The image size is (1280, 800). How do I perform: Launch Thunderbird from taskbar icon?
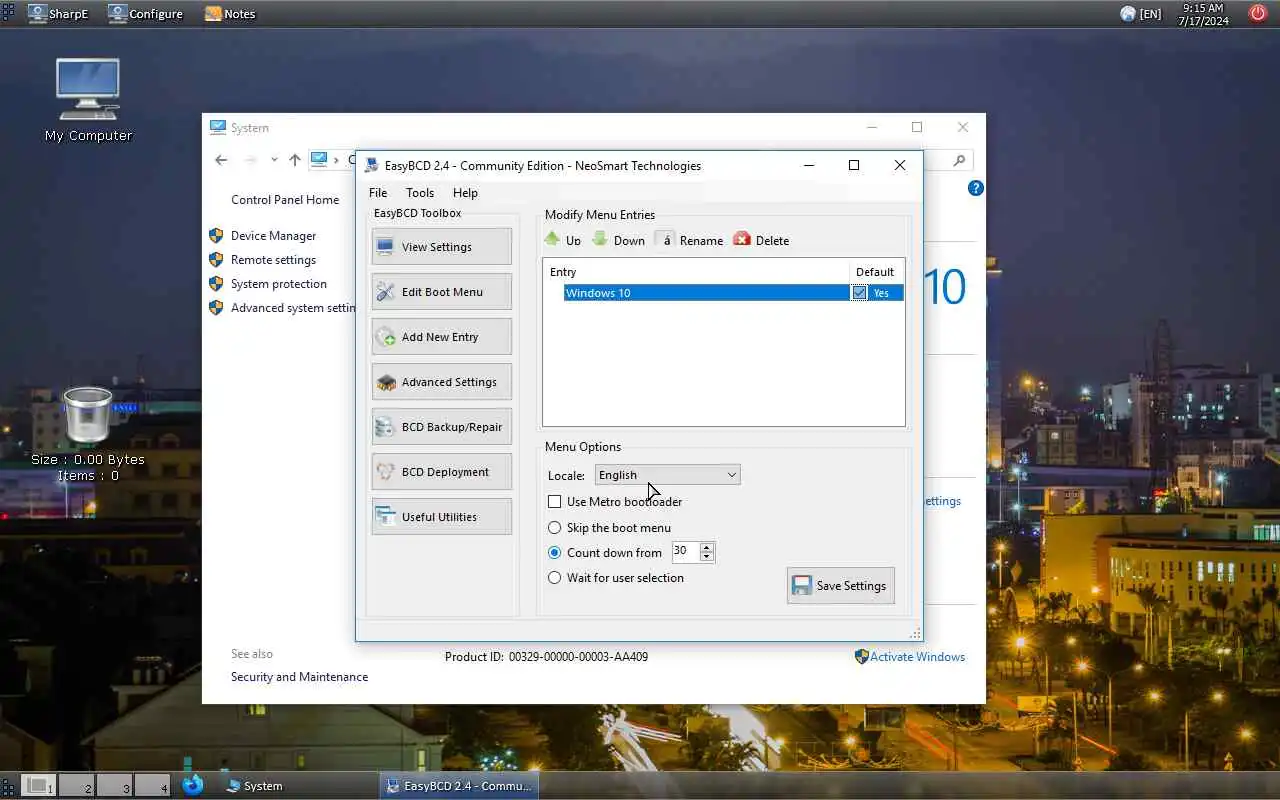tap(193, 785)
